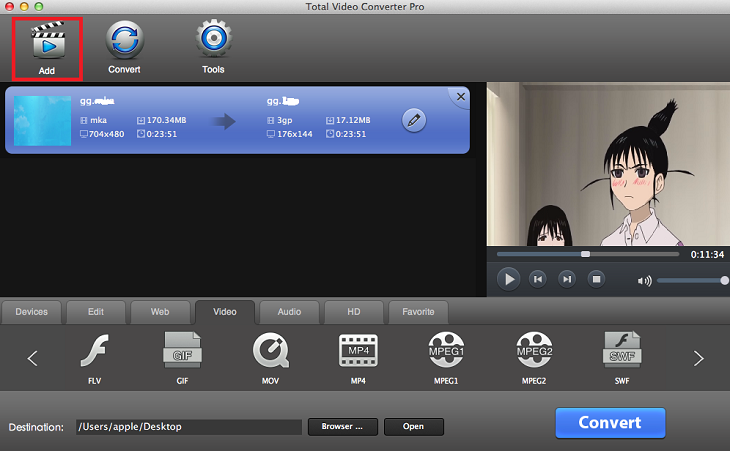Click the mka source format text
The width and height of the screenshot is (730, 451).
(98, 120)
